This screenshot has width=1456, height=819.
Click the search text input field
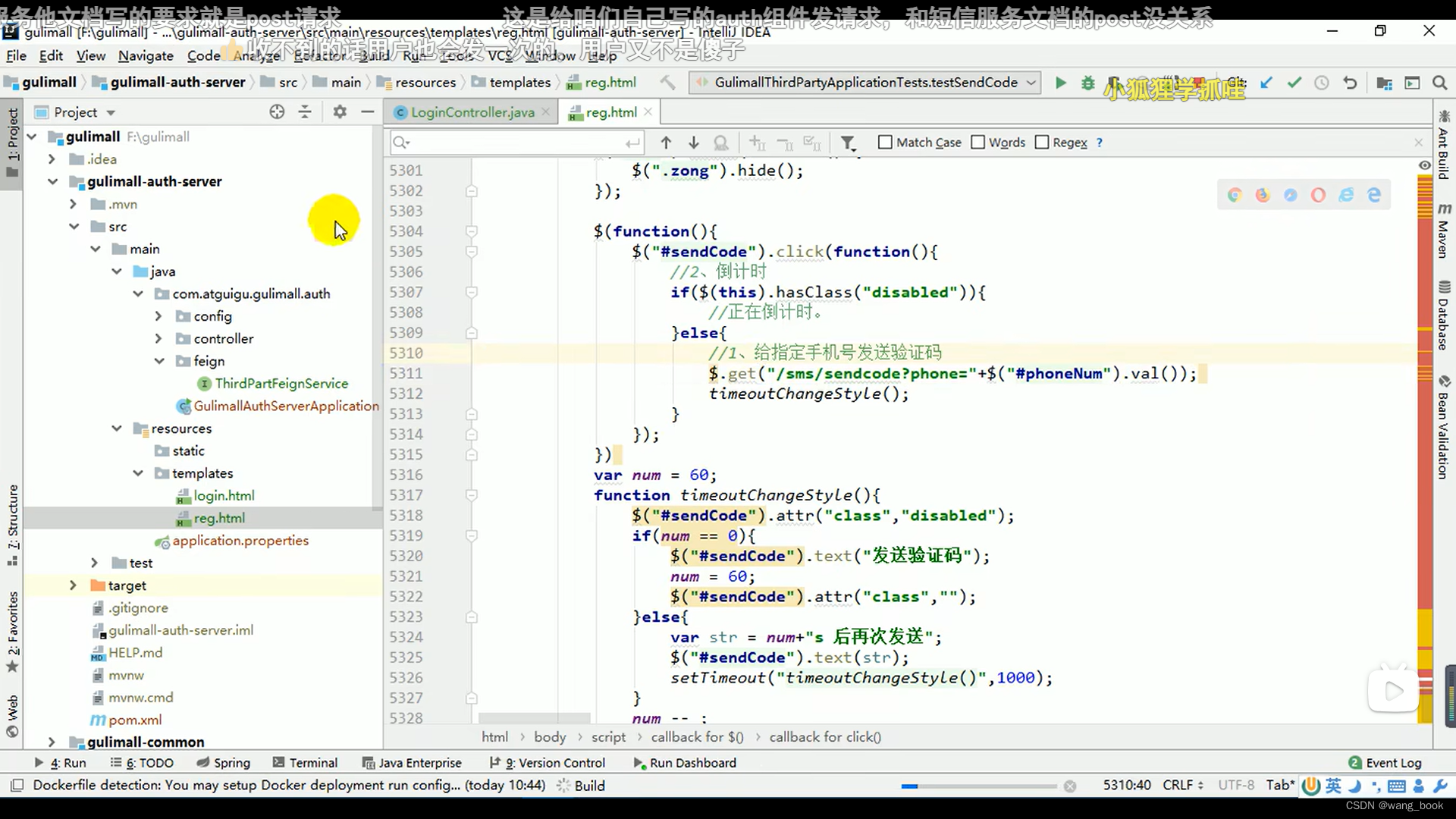click(x=516, y=143)
